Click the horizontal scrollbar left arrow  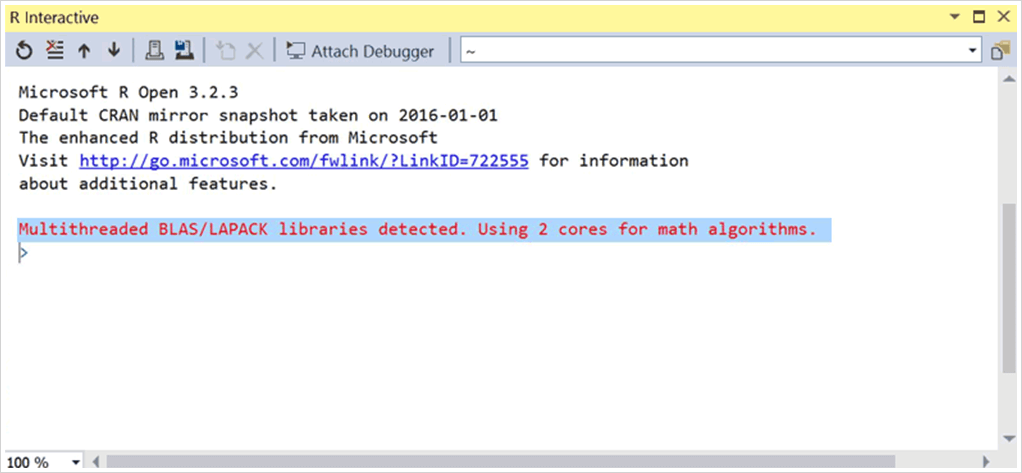point(96,463)
